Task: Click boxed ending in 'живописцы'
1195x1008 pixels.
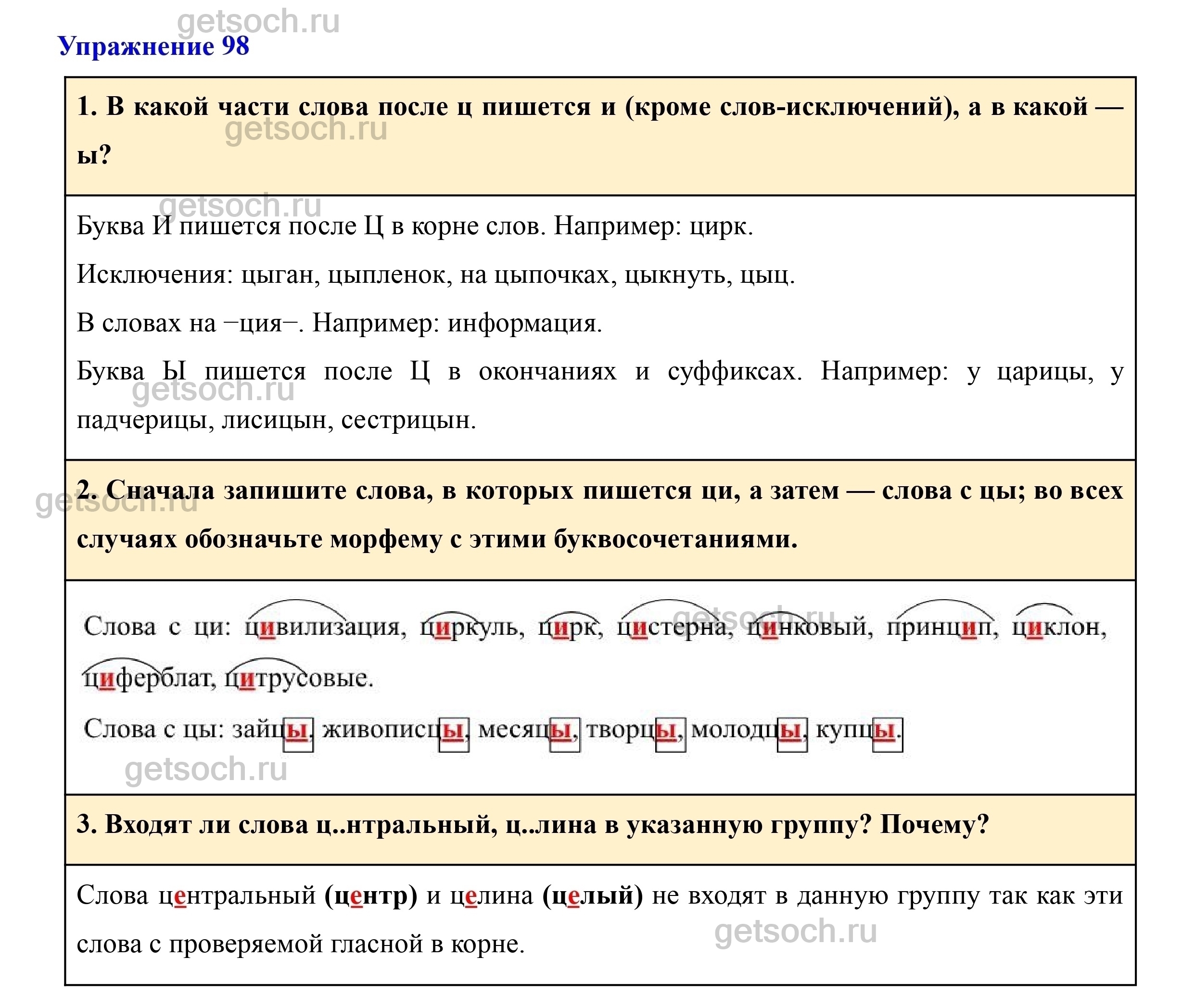Action: [x=454, y=732]
